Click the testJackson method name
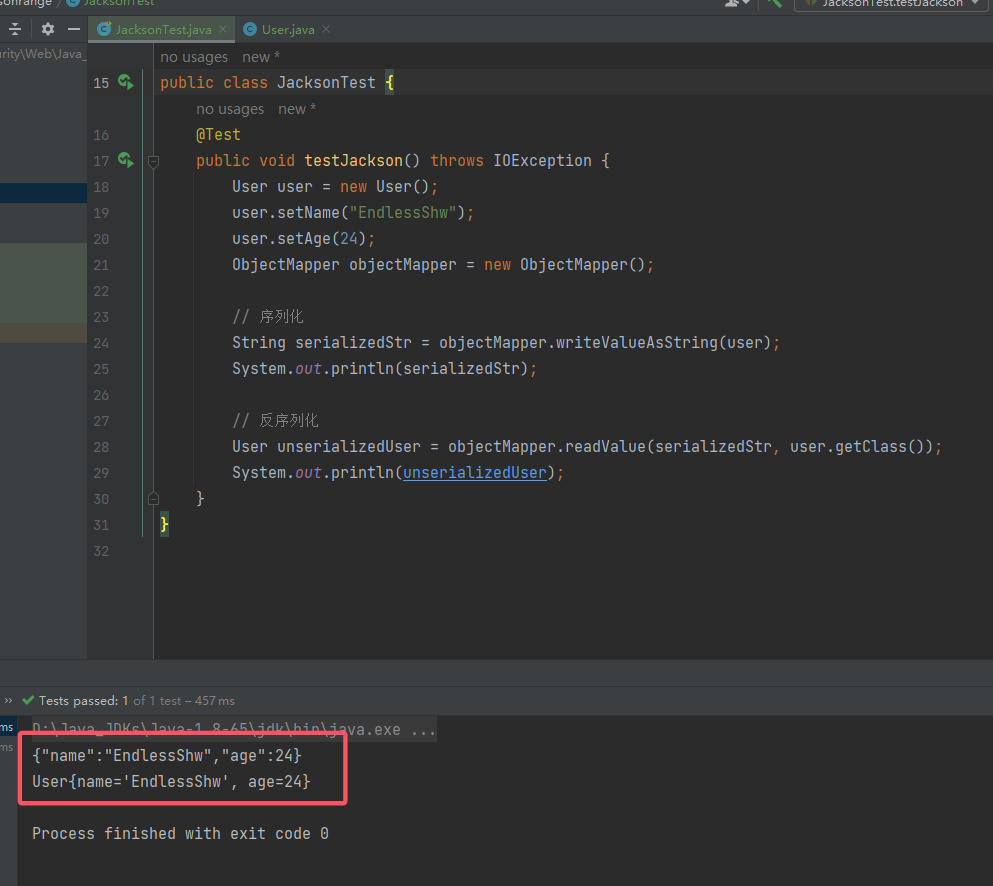Image resolution: width=993 pixels, height=886 pixels. coord(353,161)
